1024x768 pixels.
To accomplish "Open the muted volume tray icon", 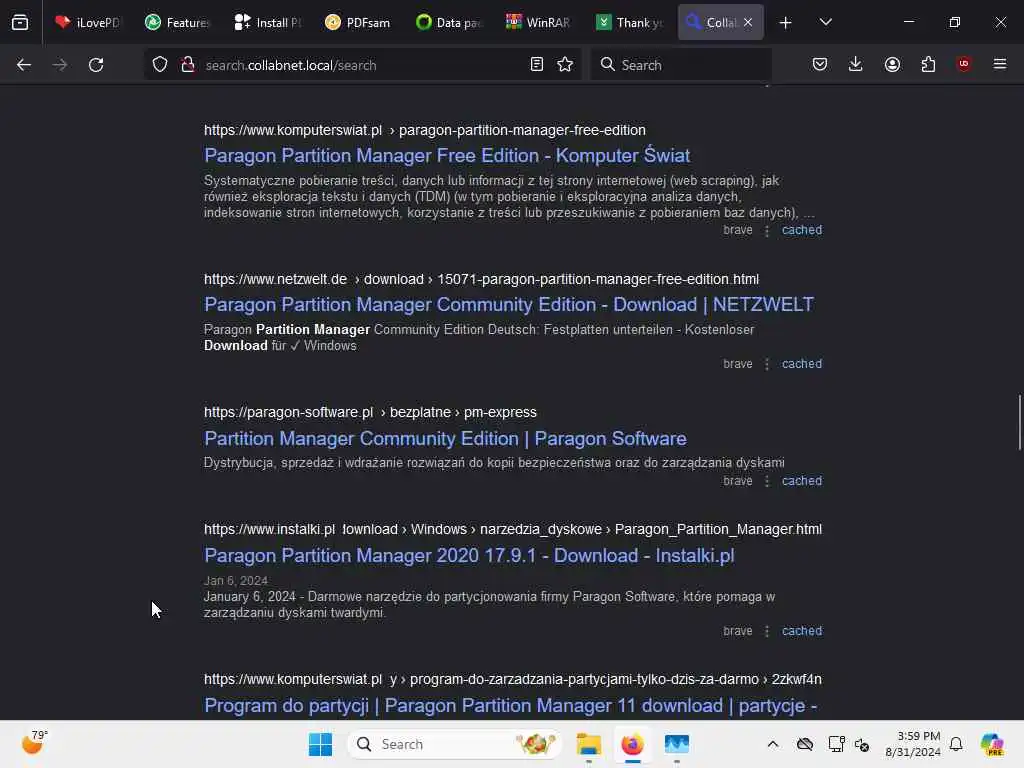I will [862, 744].
